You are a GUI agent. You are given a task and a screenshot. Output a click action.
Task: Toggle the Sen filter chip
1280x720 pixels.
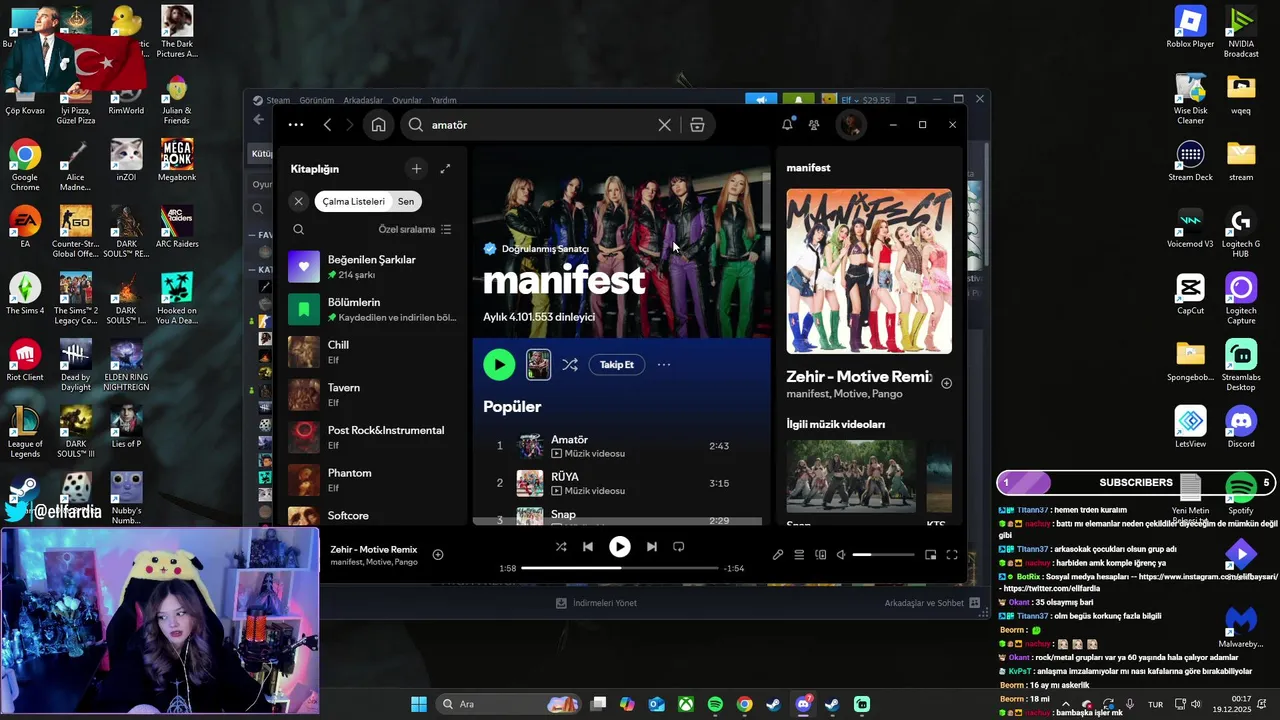click(x=406, y=201)
